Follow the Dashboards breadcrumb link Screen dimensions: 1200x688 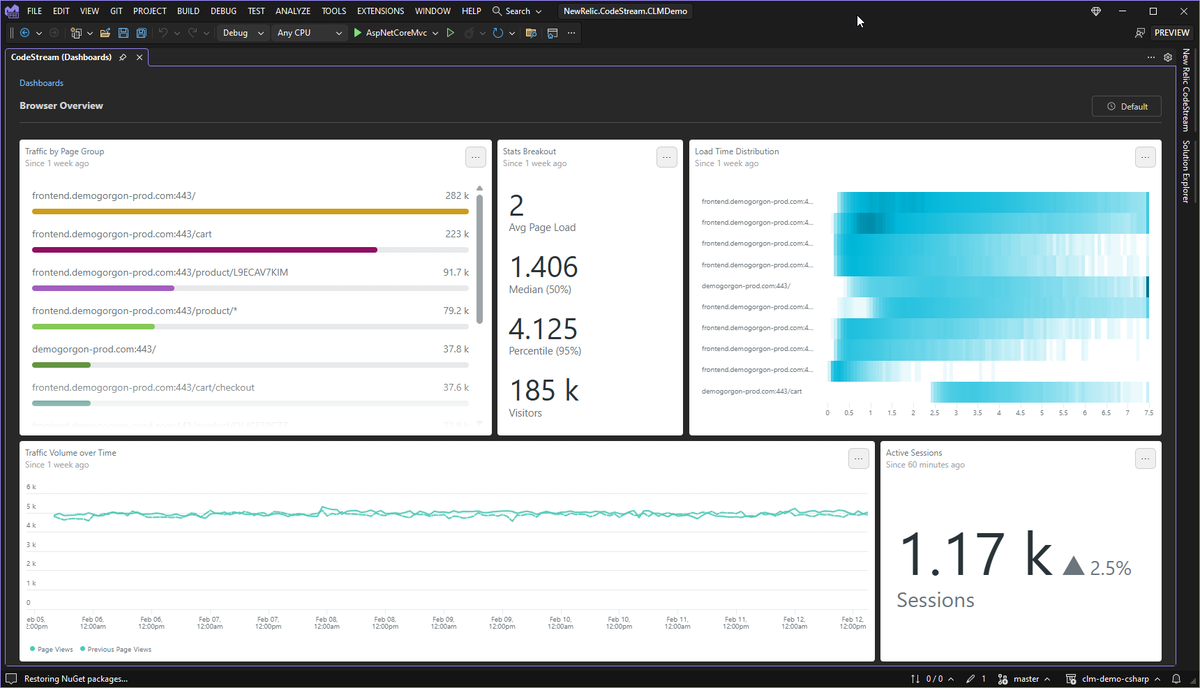click(x=41, y=83)
